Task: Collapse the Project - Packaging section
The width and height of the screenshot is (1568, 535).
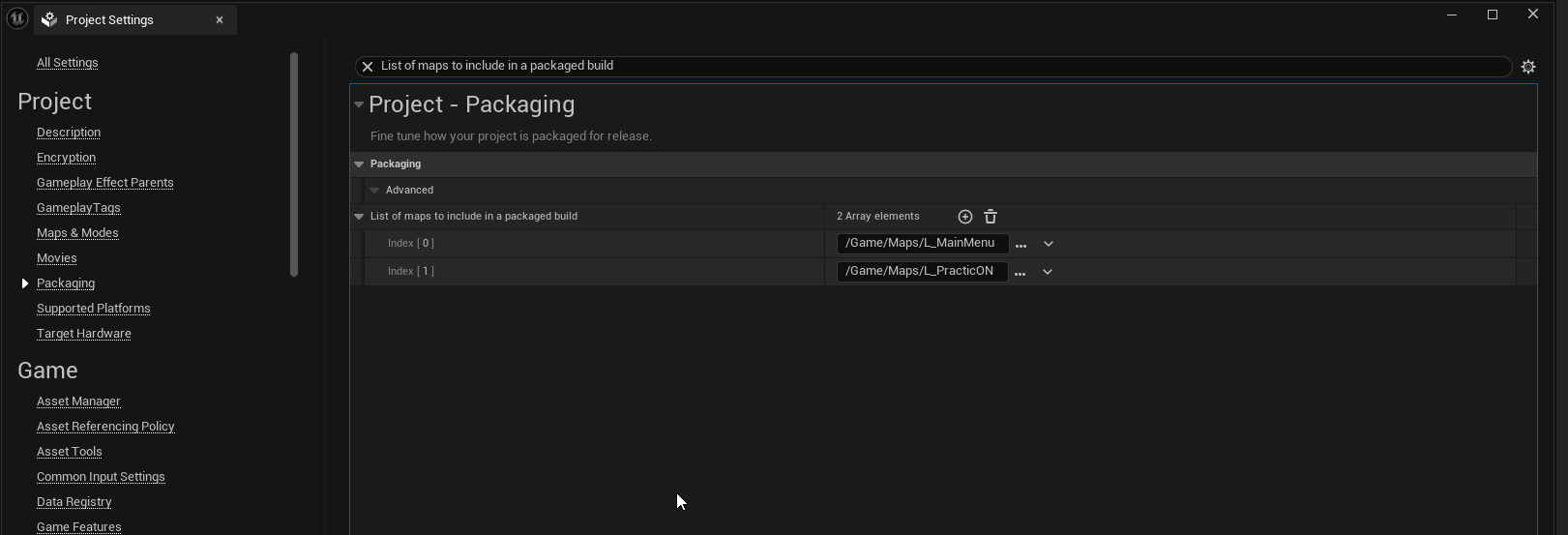Action: tap(359, 104)
